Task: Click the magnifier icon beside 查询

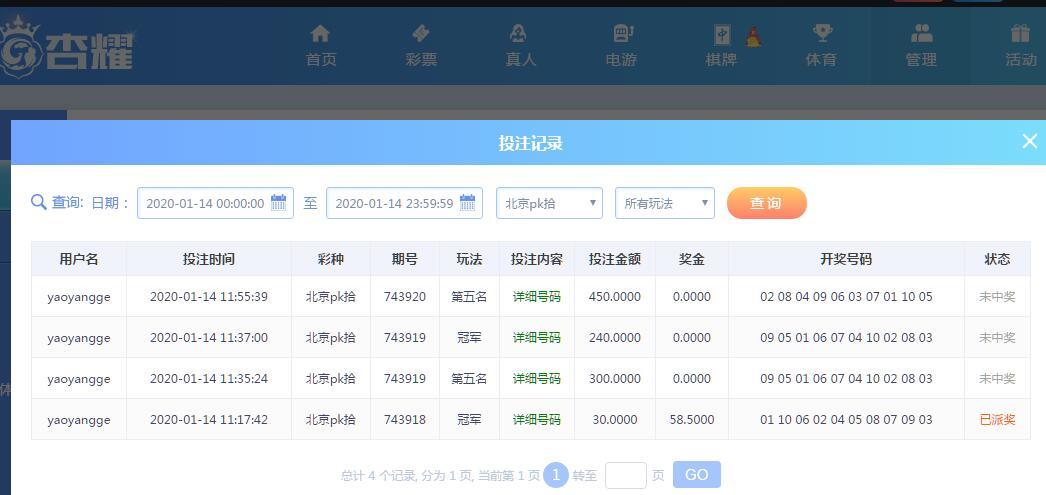Action: (x=39, y=202)
